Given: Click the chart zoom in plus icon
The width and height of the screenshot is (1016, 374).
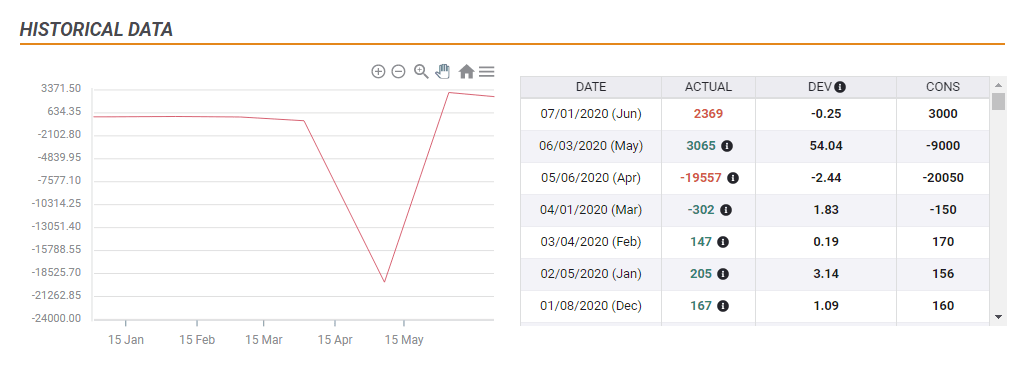Looking at the screenshot, I should pyautogui.click(x=378, y=71).
